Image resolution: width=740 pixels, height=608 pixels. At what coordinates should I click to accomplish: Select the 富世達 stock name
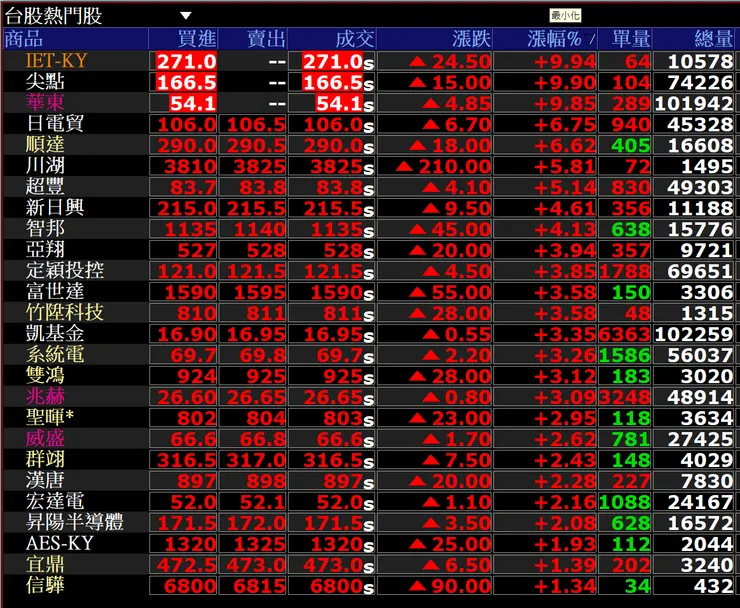(x=55, y=291)
